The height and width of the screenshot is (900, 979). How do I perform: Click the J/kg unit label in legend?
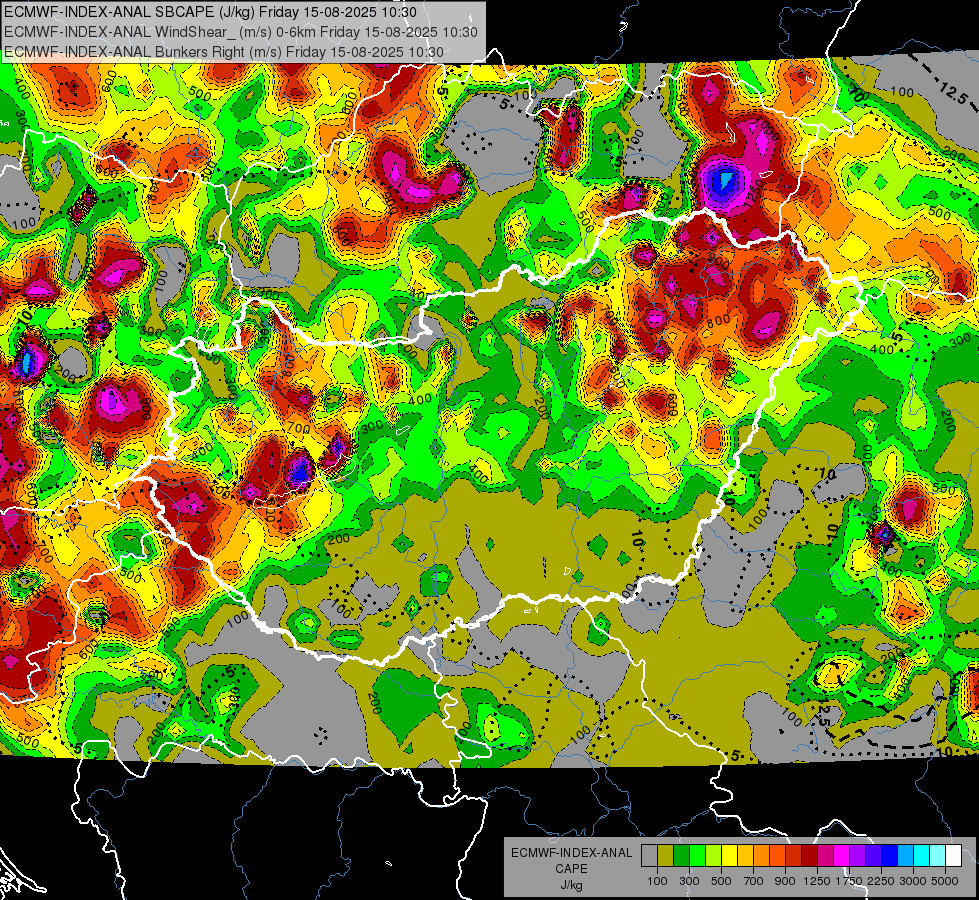point(572,885)
